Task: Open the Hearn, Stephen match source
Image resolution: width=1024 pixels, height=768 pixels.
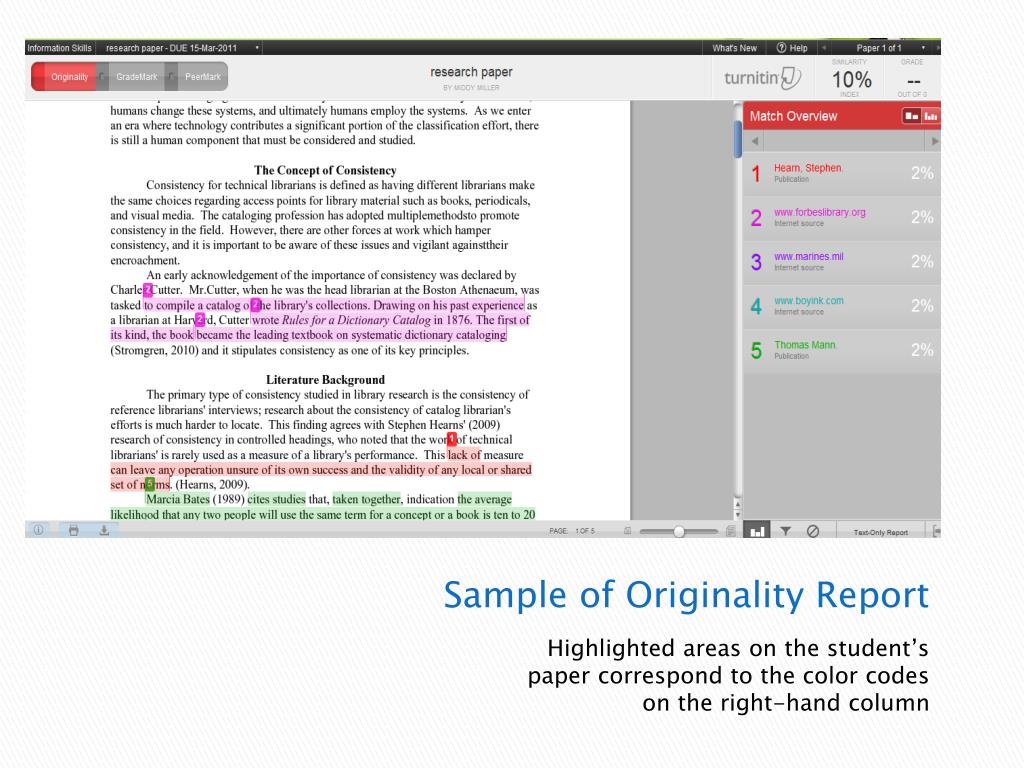Action: pos(808,168)
